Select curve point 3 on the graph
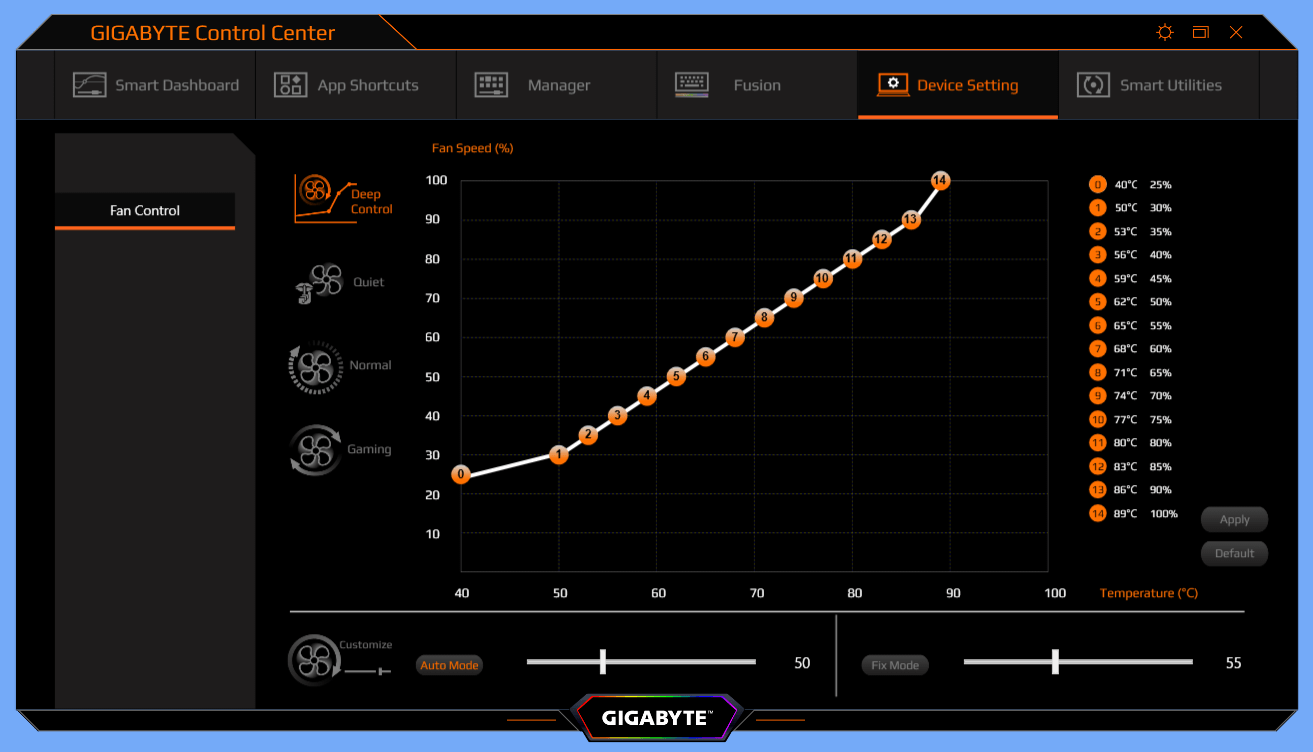1313x752 pixels. (617, 415)
